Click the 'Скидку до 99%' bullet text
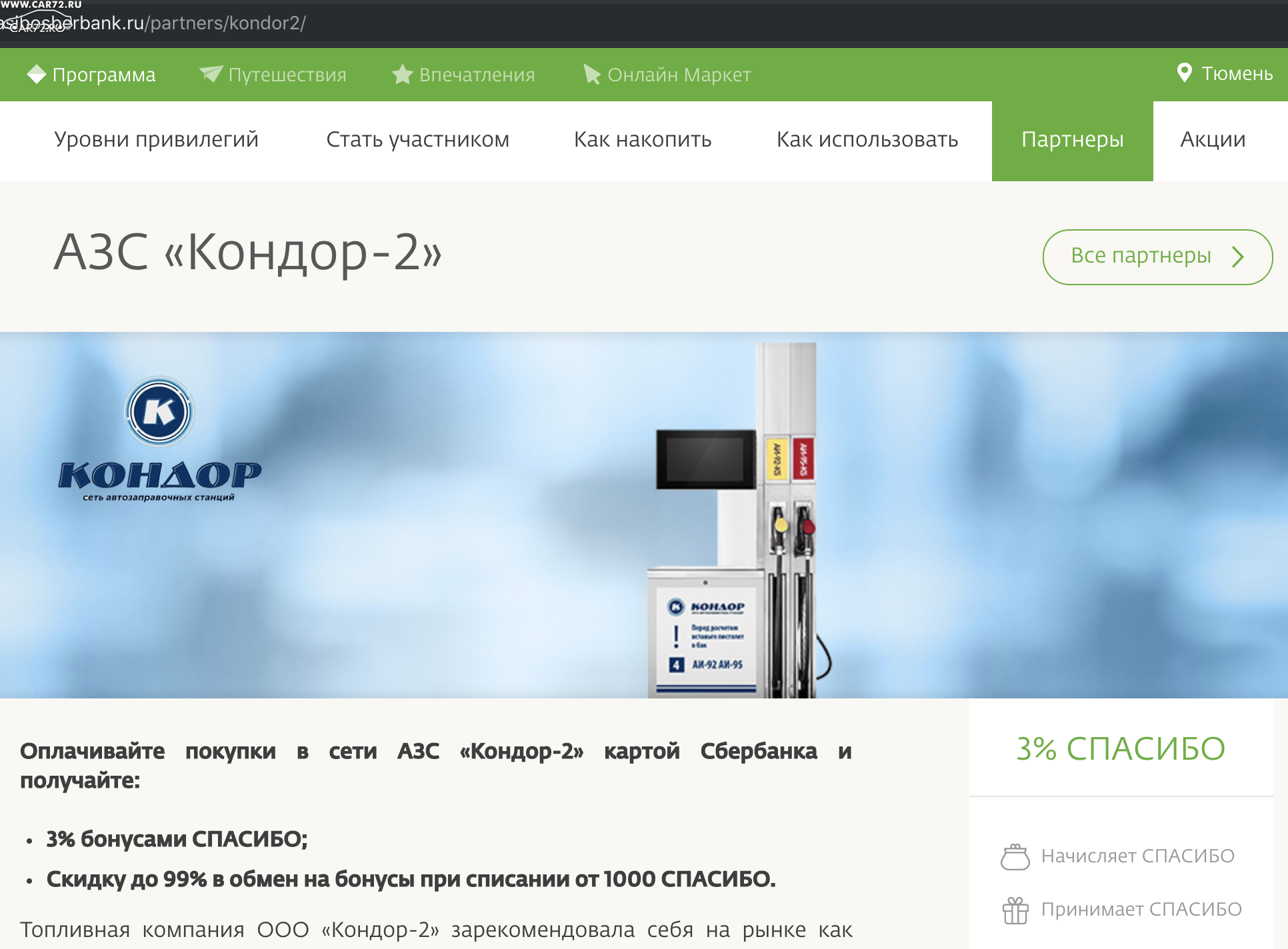This screenshot has width=1288, height=949. (x=411, y=879)
